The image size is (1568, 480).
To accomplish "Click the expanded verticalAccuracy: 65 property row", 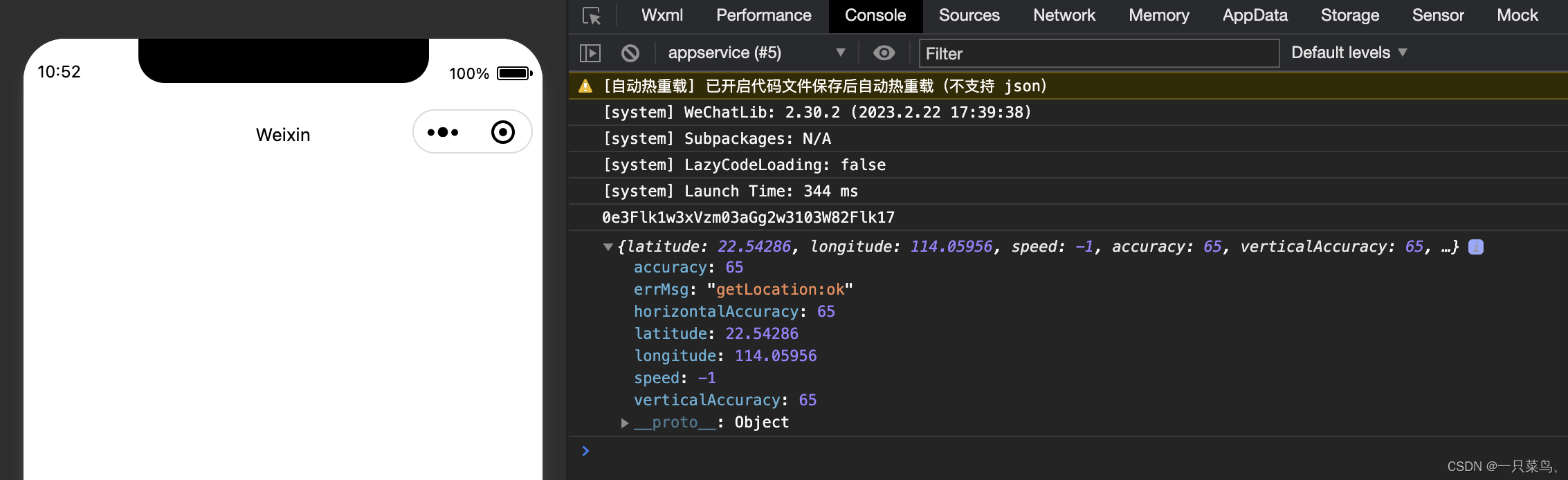I will tap(725, 400).
